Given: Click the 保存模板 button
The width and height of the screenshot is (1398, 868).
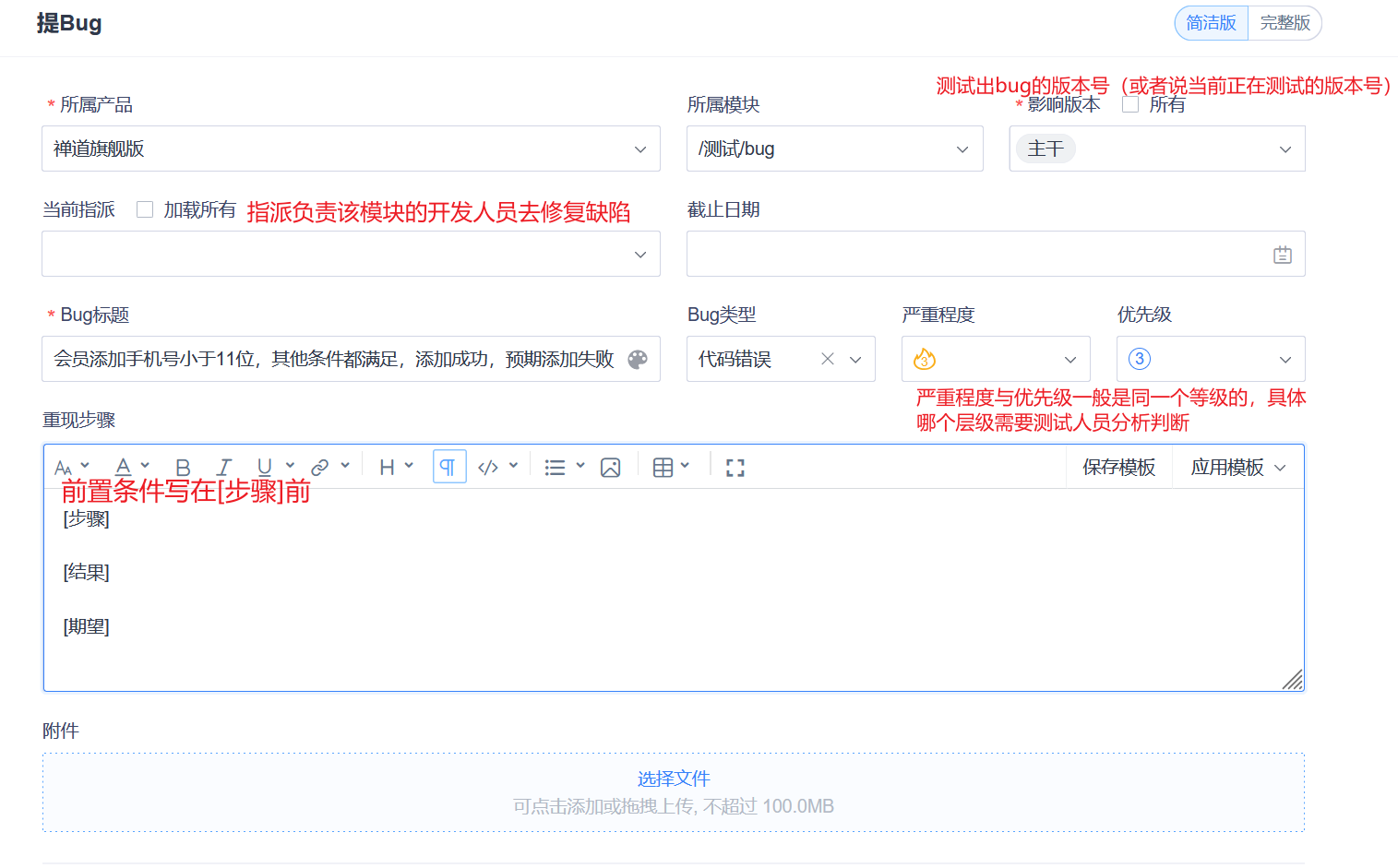Looking at the screenshot, I should [x=1118, y=468].
